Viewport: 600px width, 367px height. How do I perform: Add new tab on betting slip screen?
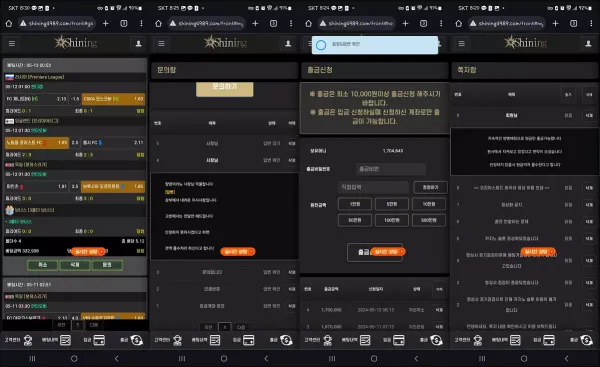click(106, 24)
